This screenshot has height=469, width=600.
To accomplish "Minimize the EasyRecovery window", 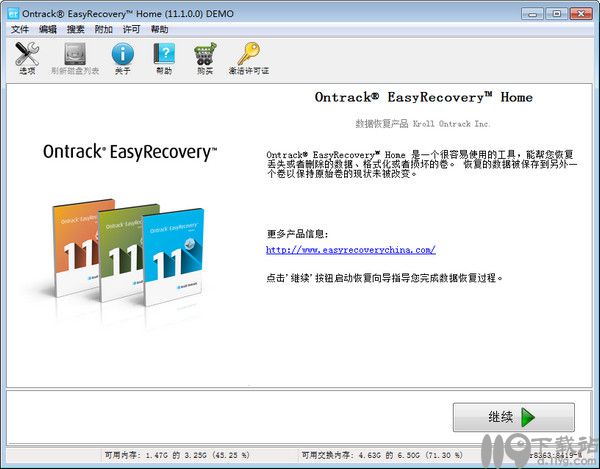I will [x=532, y=14].
